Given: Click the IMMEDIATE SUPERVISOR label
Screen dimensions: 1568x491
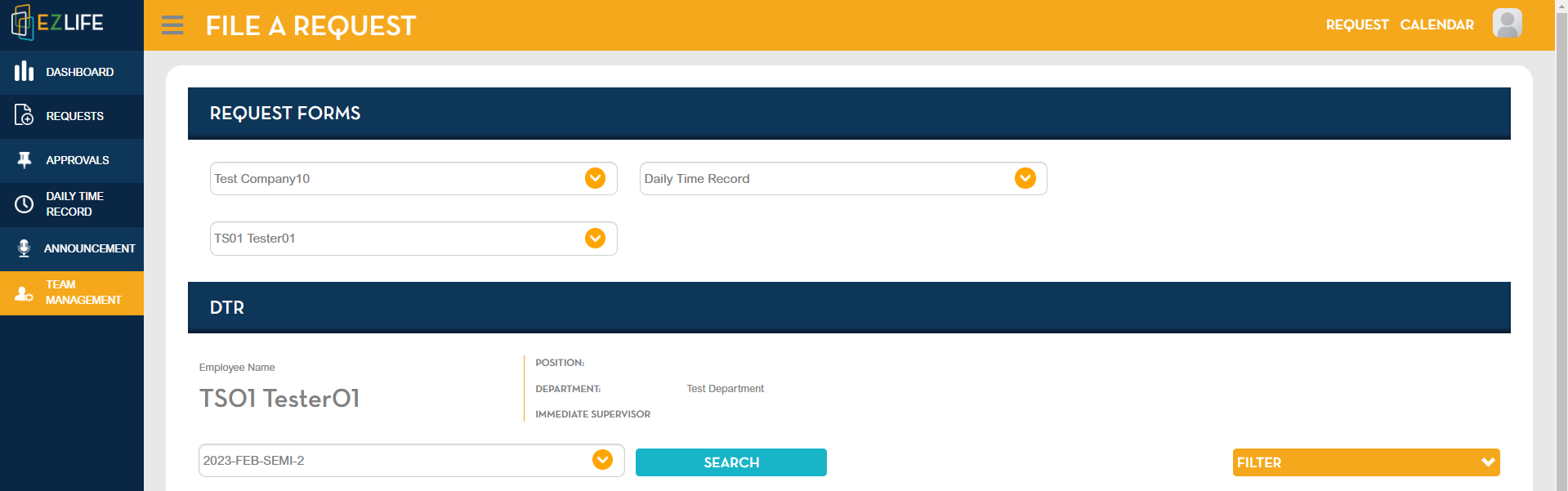Looking at the screenshot, I should 592,414.
